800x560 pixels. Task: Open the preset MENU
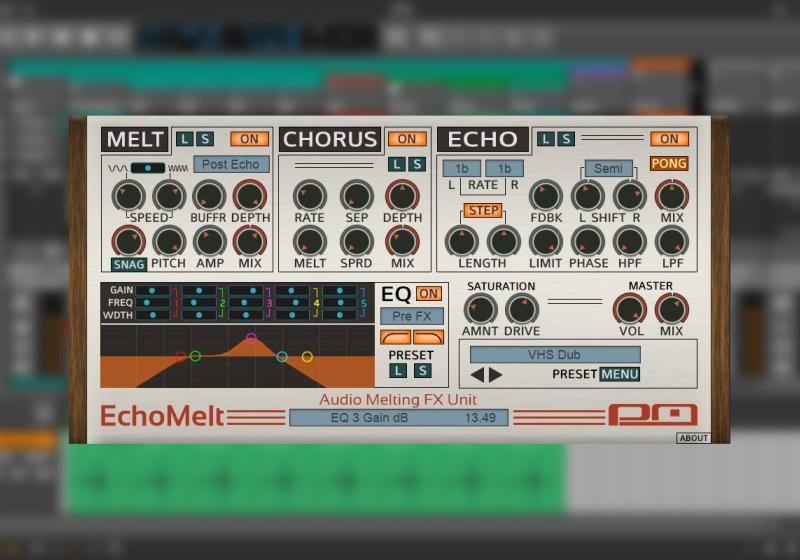tap(619, 374)
